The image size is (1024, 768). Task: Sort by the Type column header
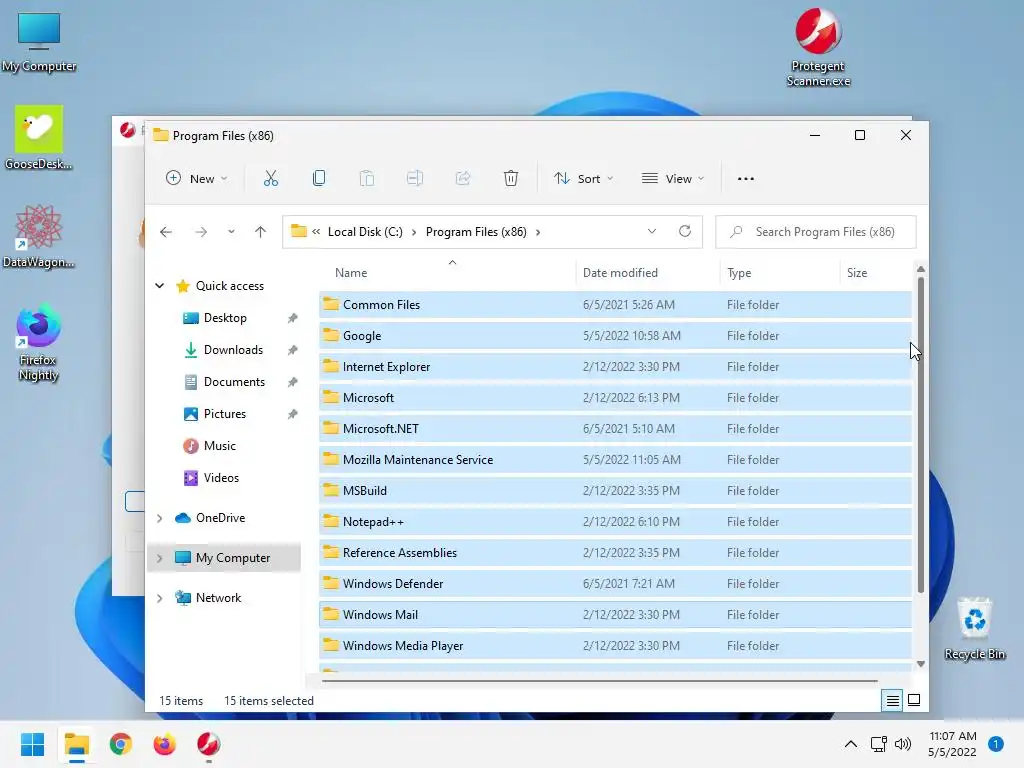click(x=739, y=273)
